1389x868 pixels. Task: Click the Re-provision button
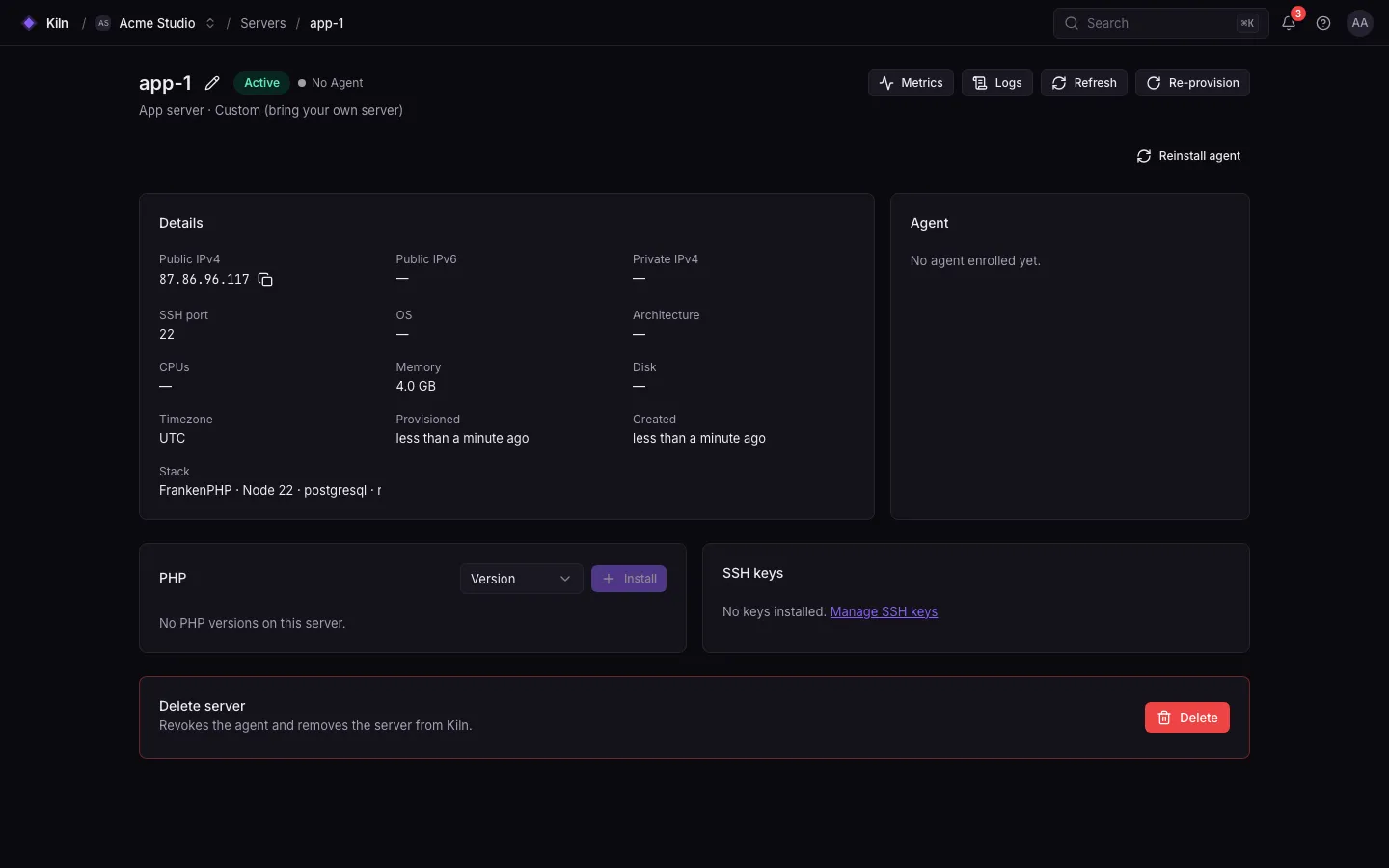[1192, 83]
